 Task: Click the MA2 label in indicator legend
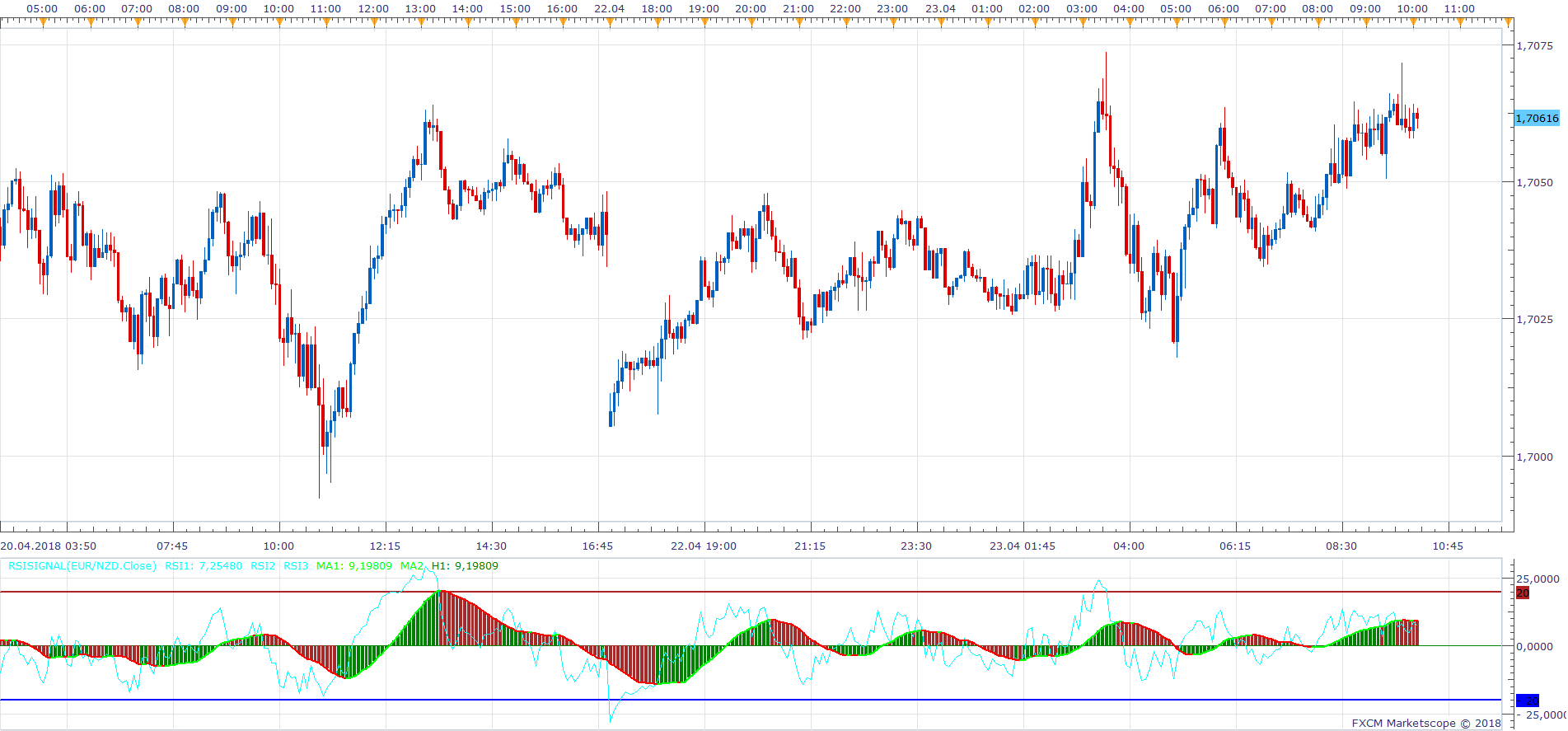(412, 566)
